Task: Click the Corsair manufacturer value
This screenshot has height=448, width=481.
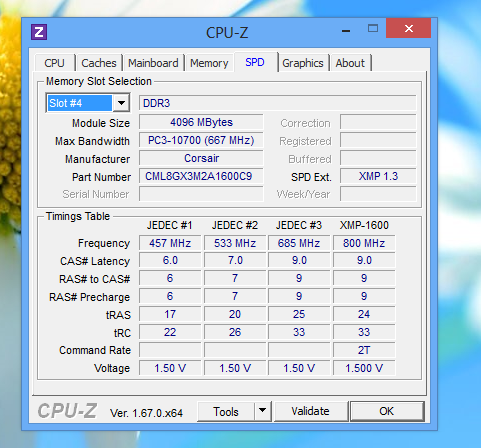Action: (201, 158)
